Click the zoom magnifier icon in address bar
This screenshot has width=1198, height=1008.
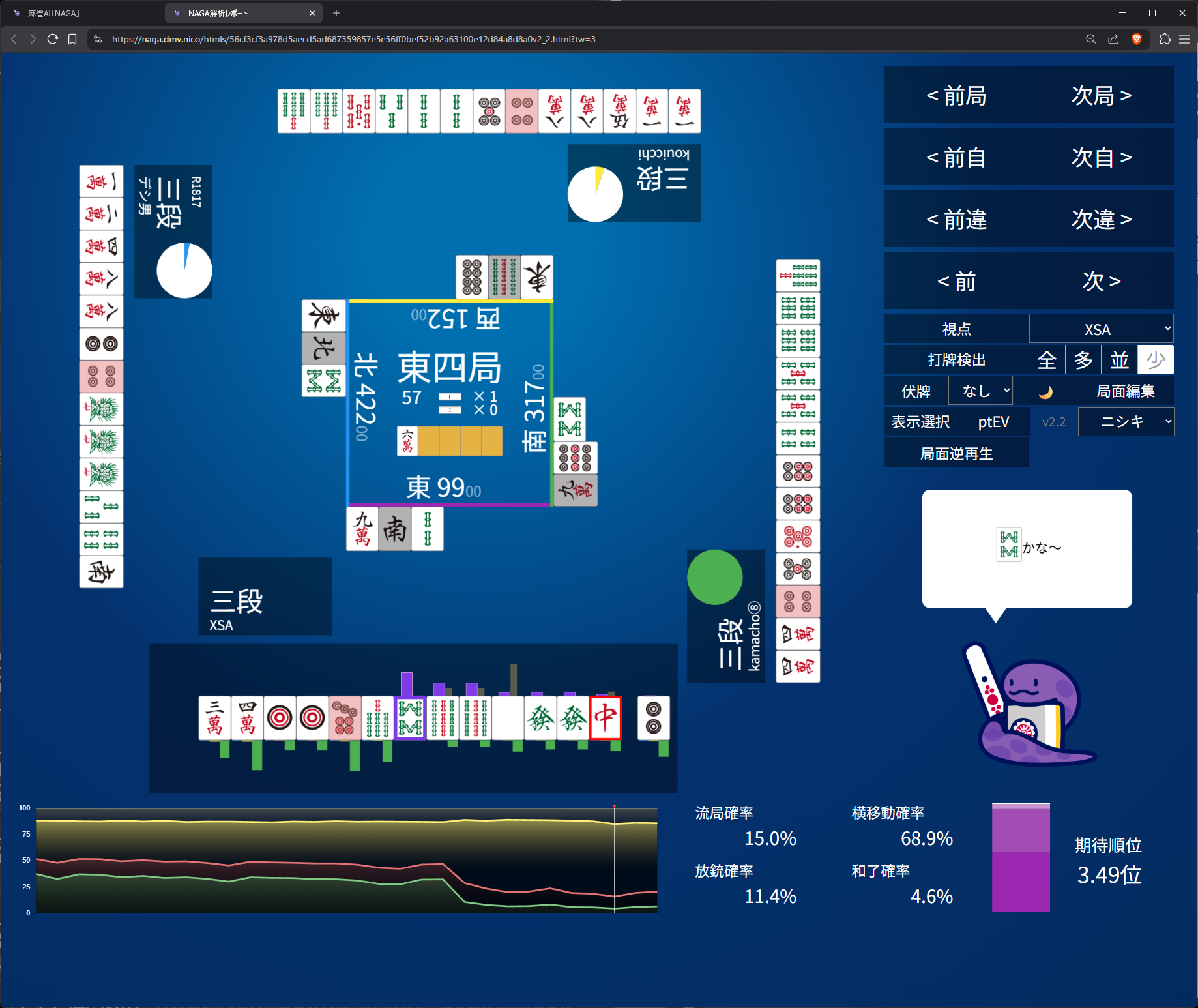pyautogui.click(x=1090, y=39)
